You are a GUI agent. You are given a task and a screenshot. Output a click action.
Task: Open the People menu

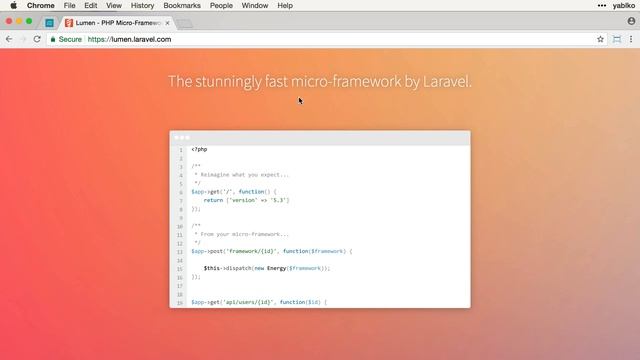[221, 5]
